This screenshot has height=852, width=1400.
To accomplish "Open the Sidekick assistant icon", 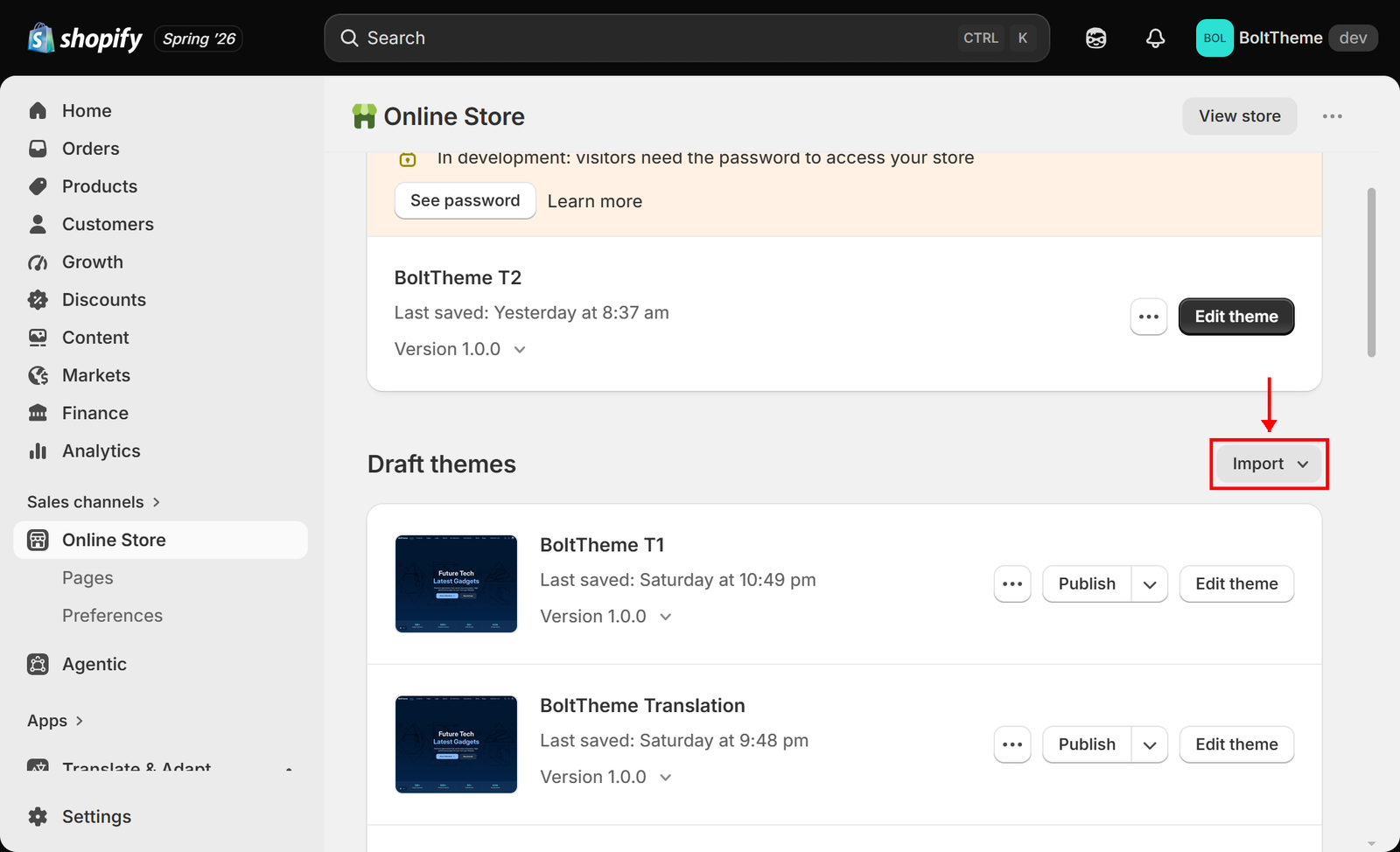I will coord(1095,38).
